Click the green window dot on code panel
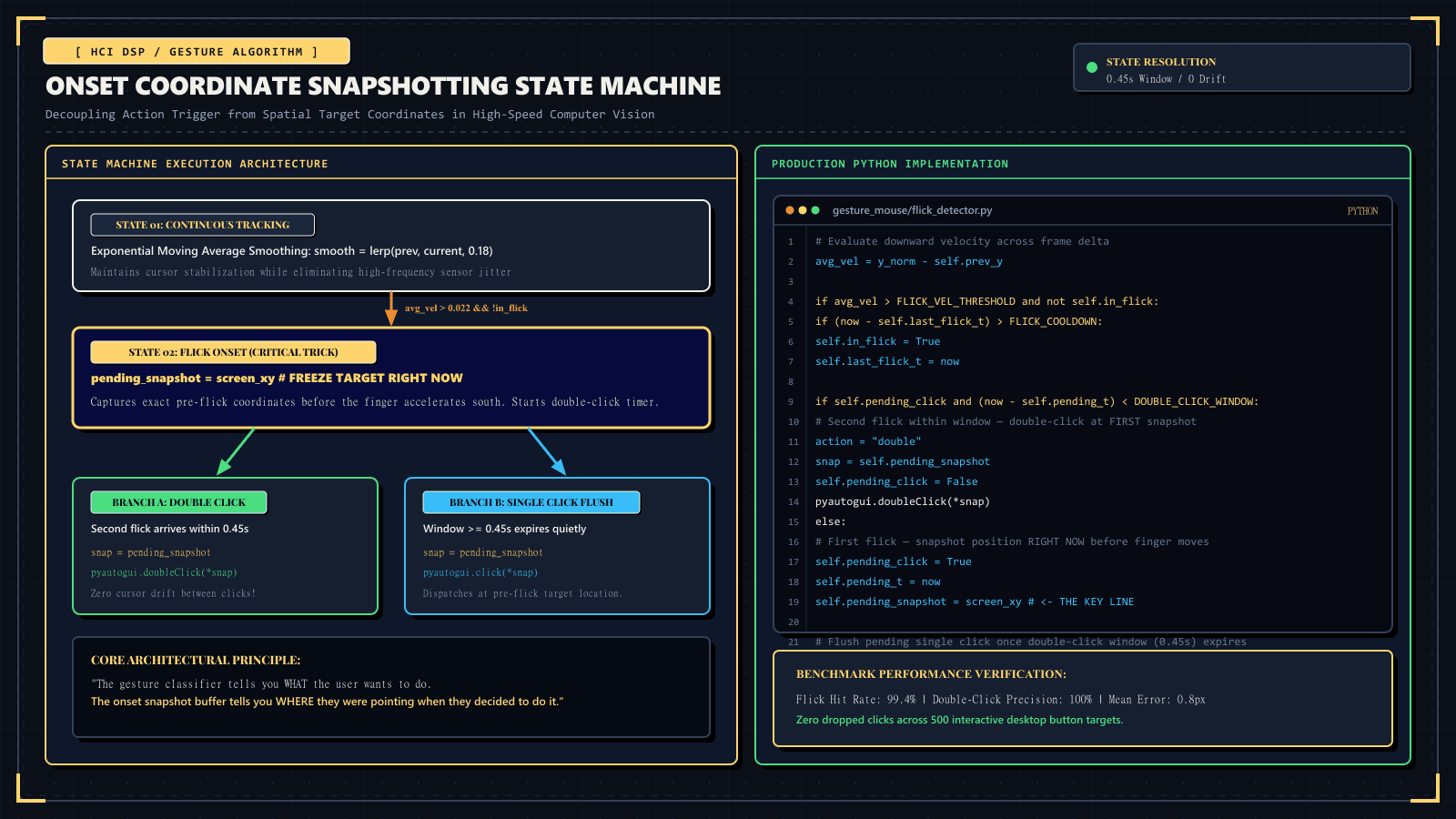1456x819 pixels. coord(815,210)
